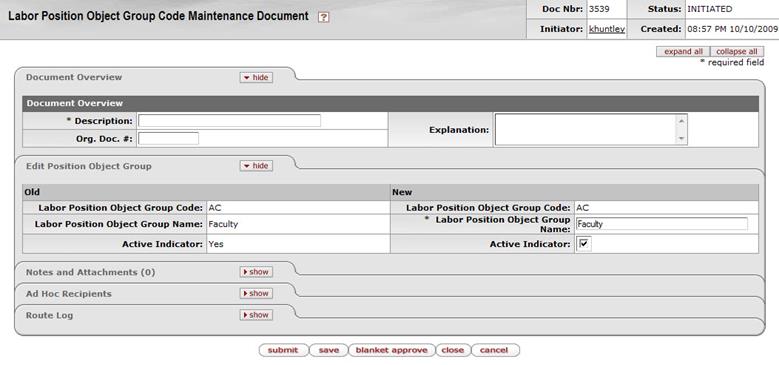This screenshot has width=779, height=365.
Task: Click the collapse all button
Action: (x=737, y=52)
